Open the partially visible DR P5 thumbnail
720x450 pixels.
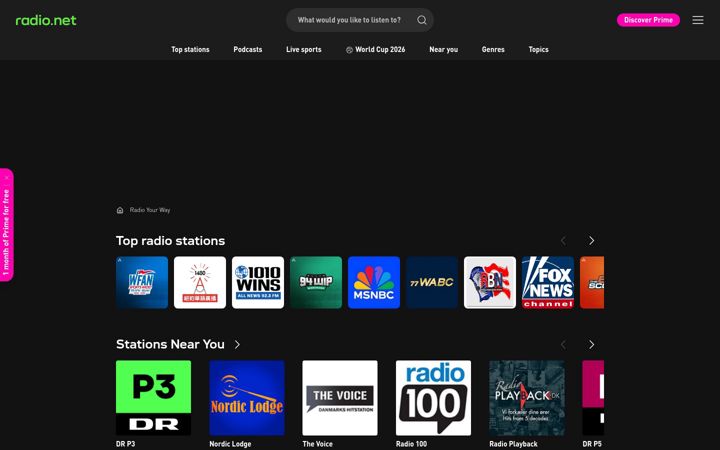pos(593,398)
